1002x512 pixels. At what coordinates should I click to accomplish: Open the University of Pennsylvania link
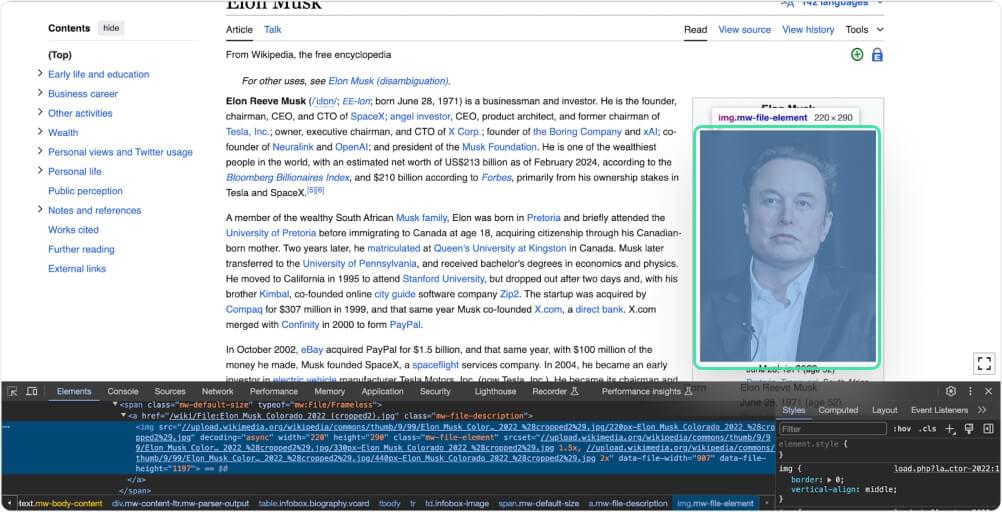tap(360, 263)
